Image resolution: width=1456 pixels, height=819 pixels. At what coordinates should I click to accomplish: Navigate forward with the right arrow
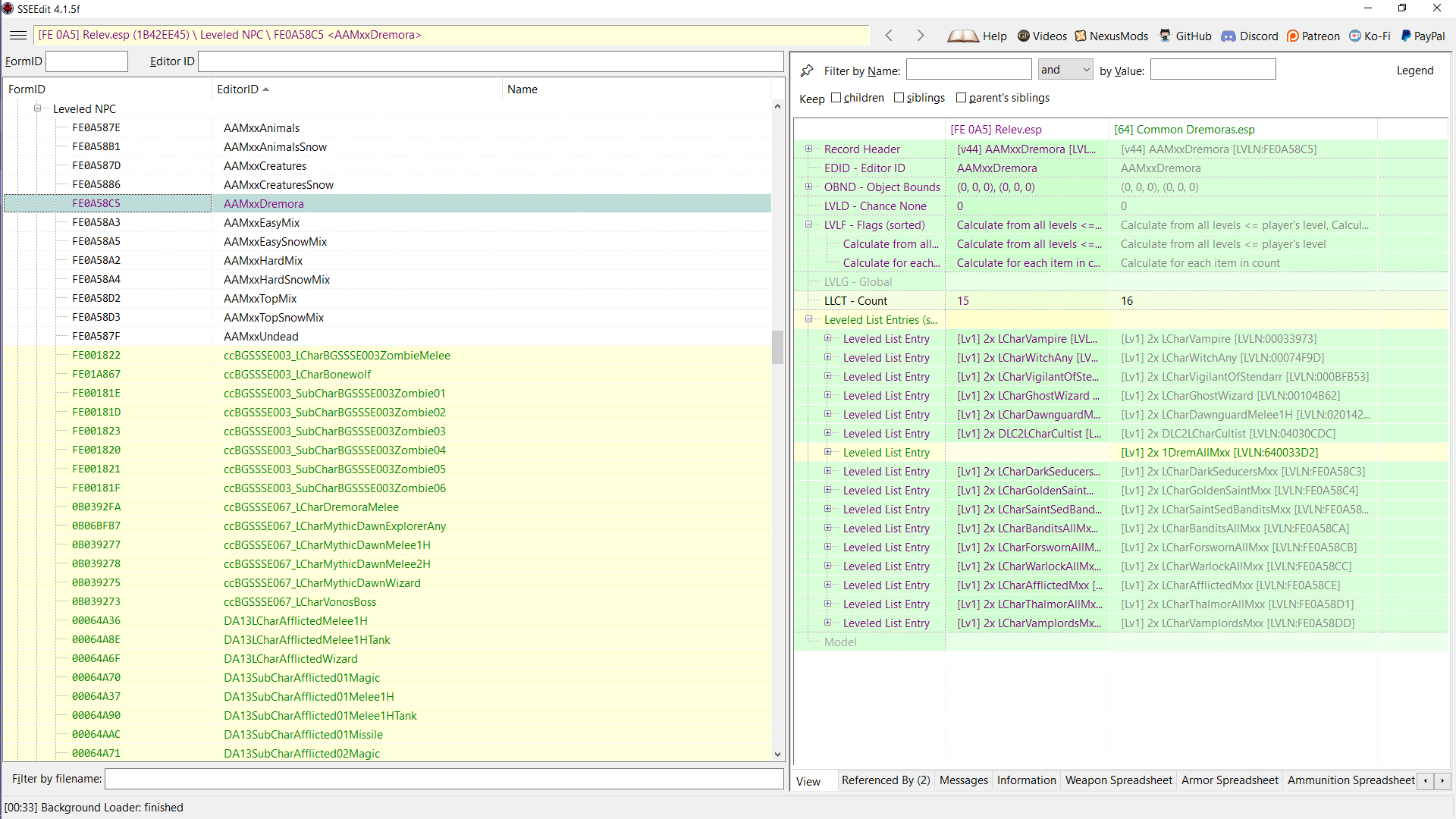tap(921, 36)
